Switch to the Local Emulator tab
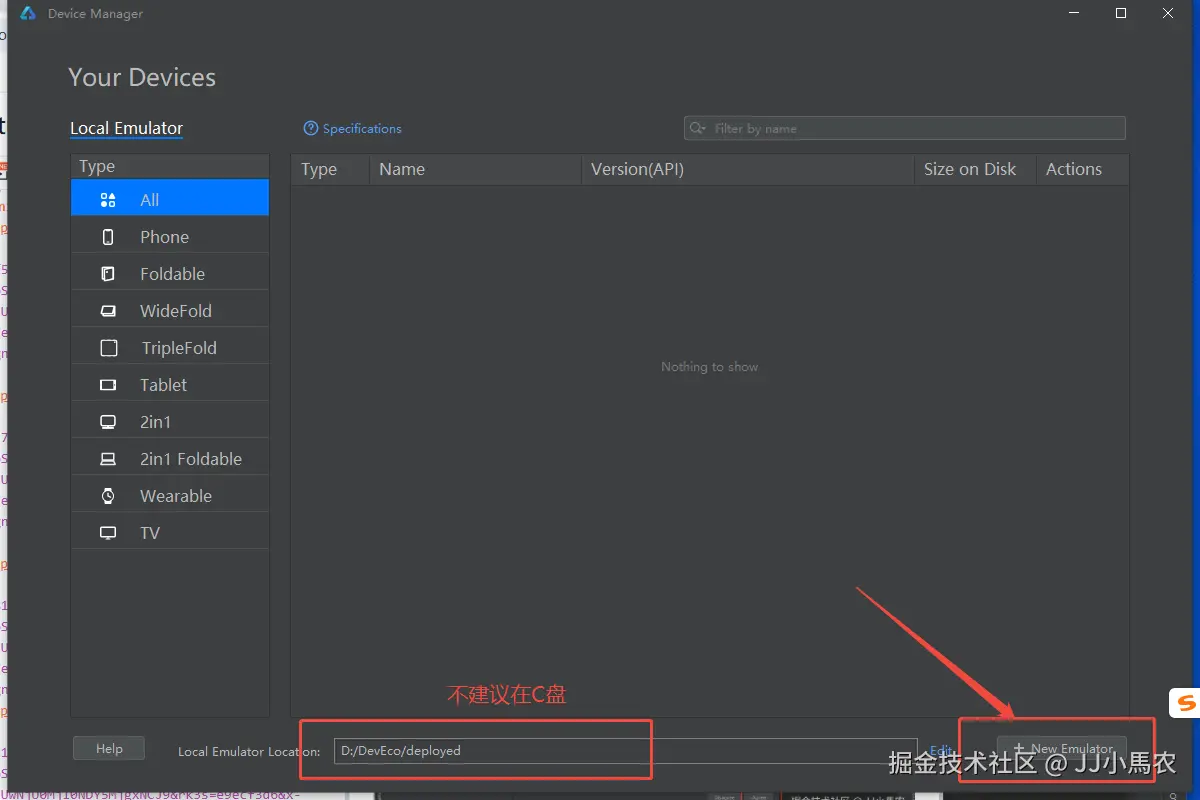Screen dimensions: 1200x800 126,128
